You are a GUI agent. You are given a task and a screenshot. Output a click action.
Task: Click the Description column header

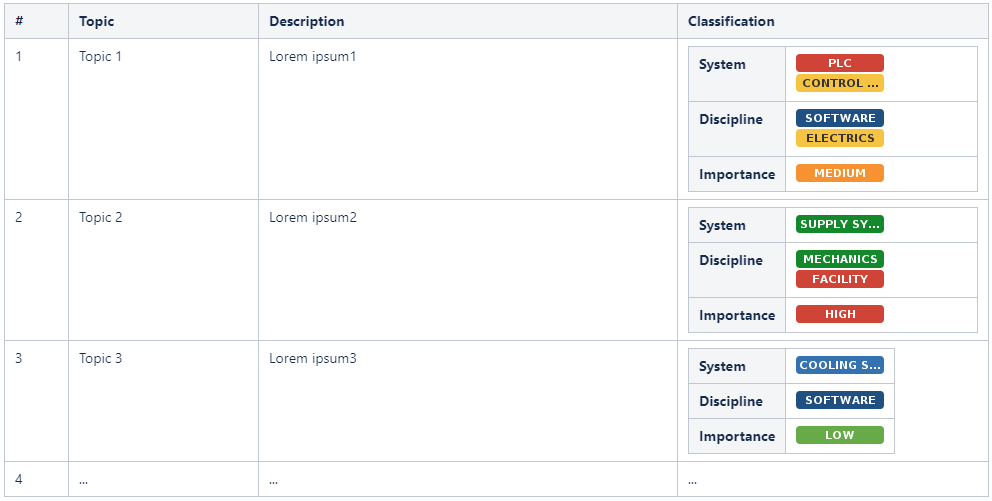pos(306,21)
